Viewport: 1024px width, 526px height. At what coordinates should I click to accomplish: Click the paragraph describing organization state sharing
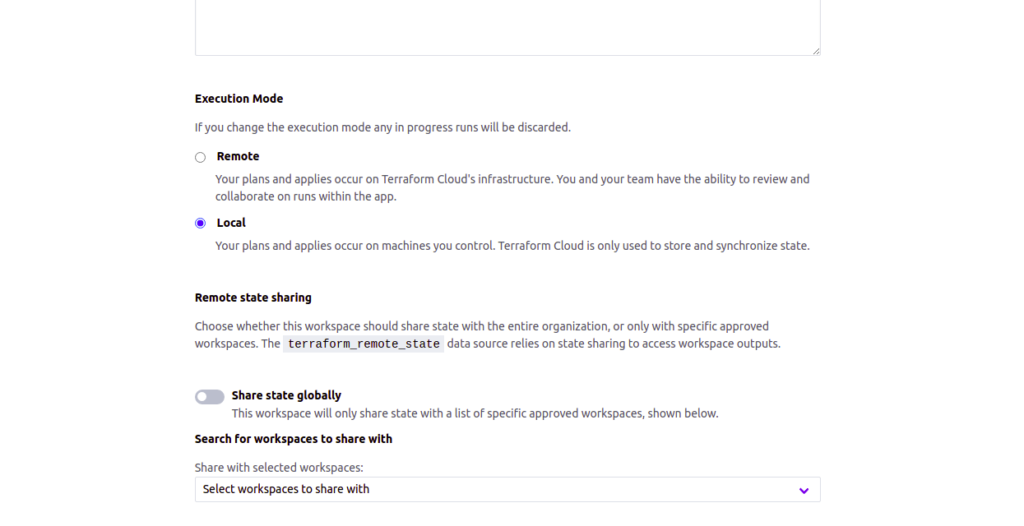click(488, 335)
